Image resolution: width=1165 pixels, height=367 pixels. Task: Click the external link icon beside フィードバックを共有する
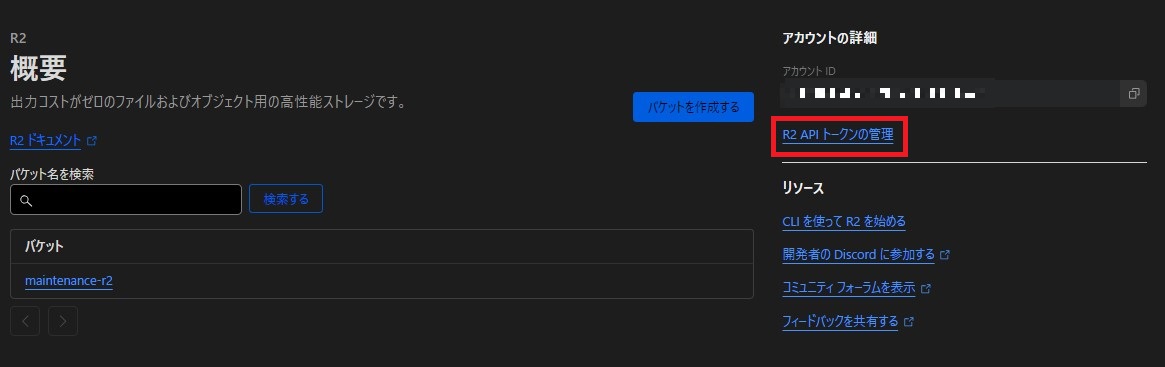click(x=909, y=322)
